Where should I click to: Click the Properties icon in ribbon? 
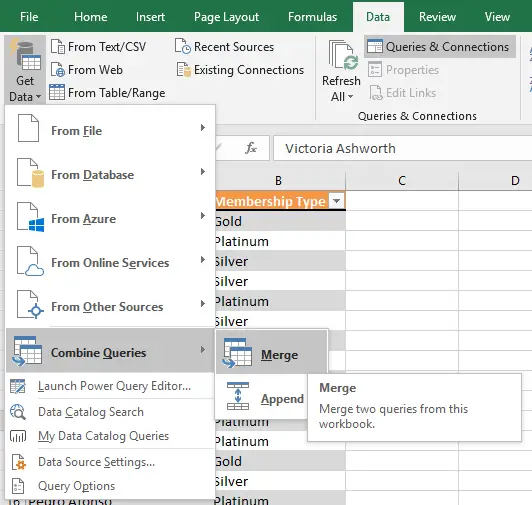[375, 70]
